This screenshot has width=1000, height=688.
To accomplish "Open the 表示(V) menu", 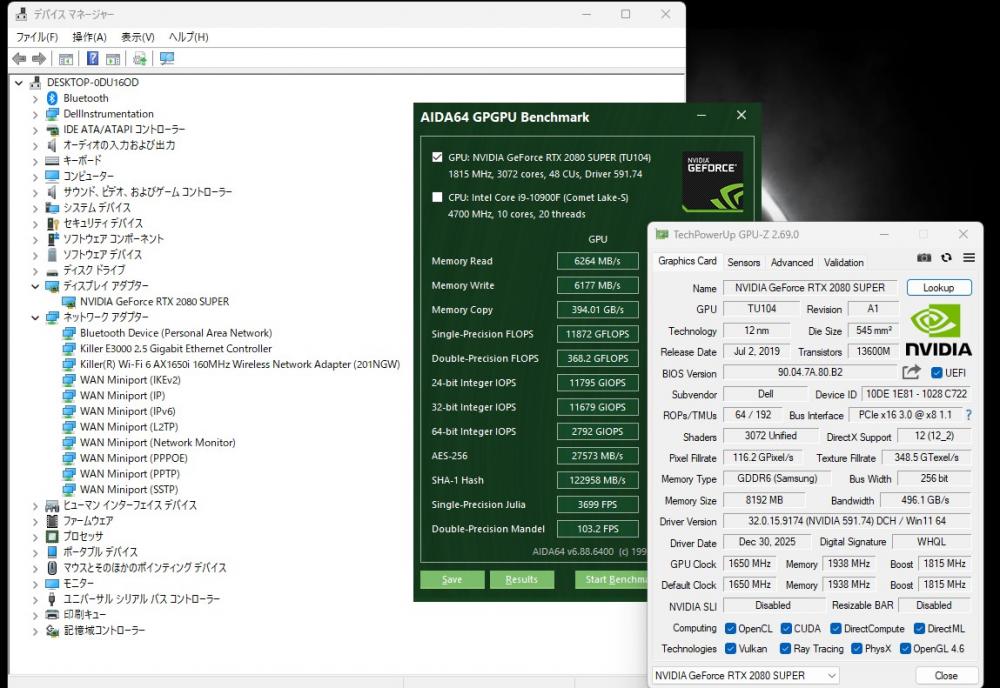I will pos(138,37).
